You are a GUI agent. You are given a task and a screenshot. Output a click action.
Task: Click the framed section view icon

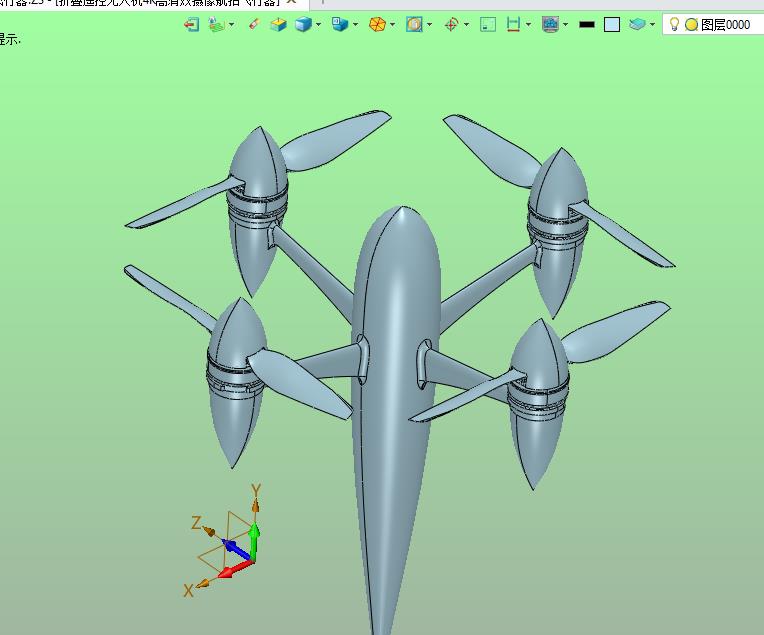point(414,24)
